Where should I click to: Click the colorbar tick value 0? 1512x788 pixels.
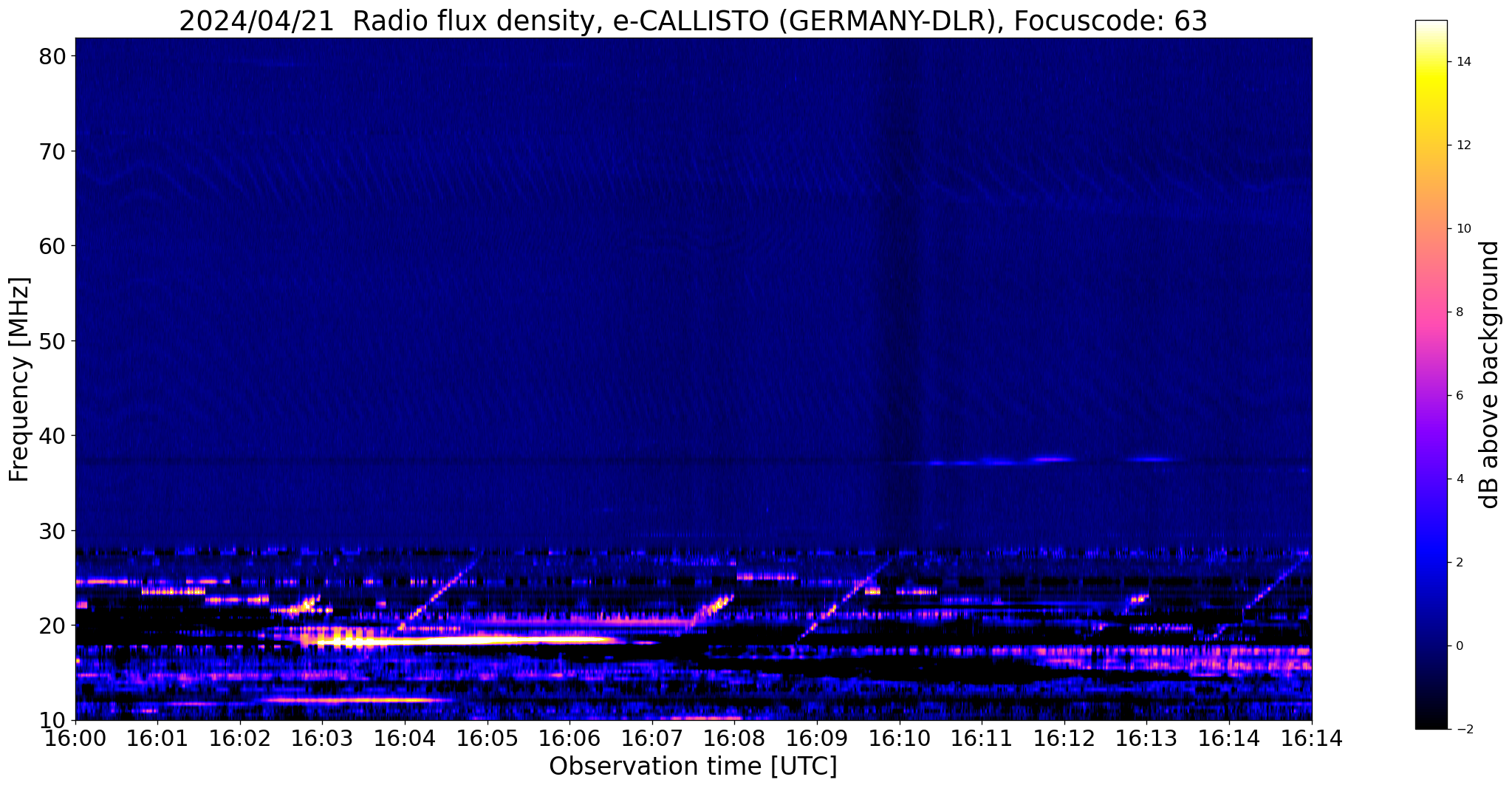1460,646
